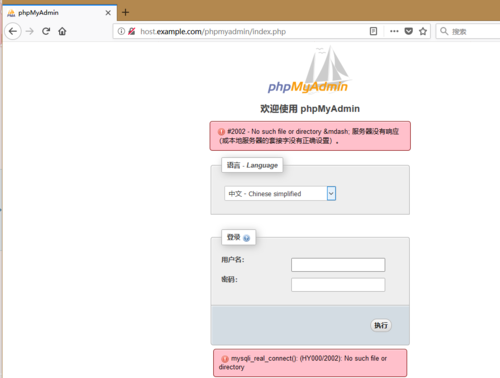Screen dimensions: 500x378
Task: Save page to Pocket
Action: pyautogui.click(x=409, y=31)
